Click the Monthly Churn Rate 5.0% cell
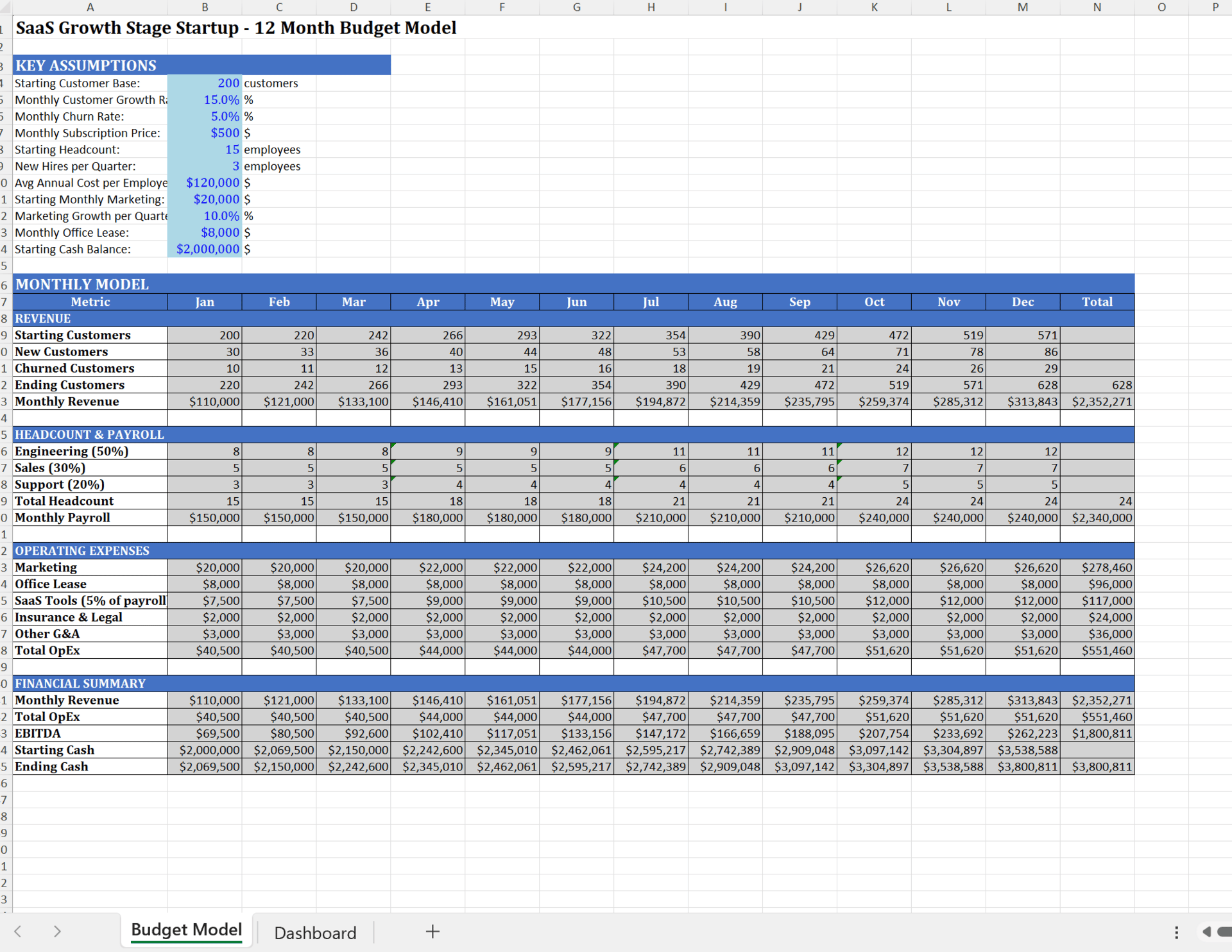This screenshot has height=952, width=1232. pos(205,117)
